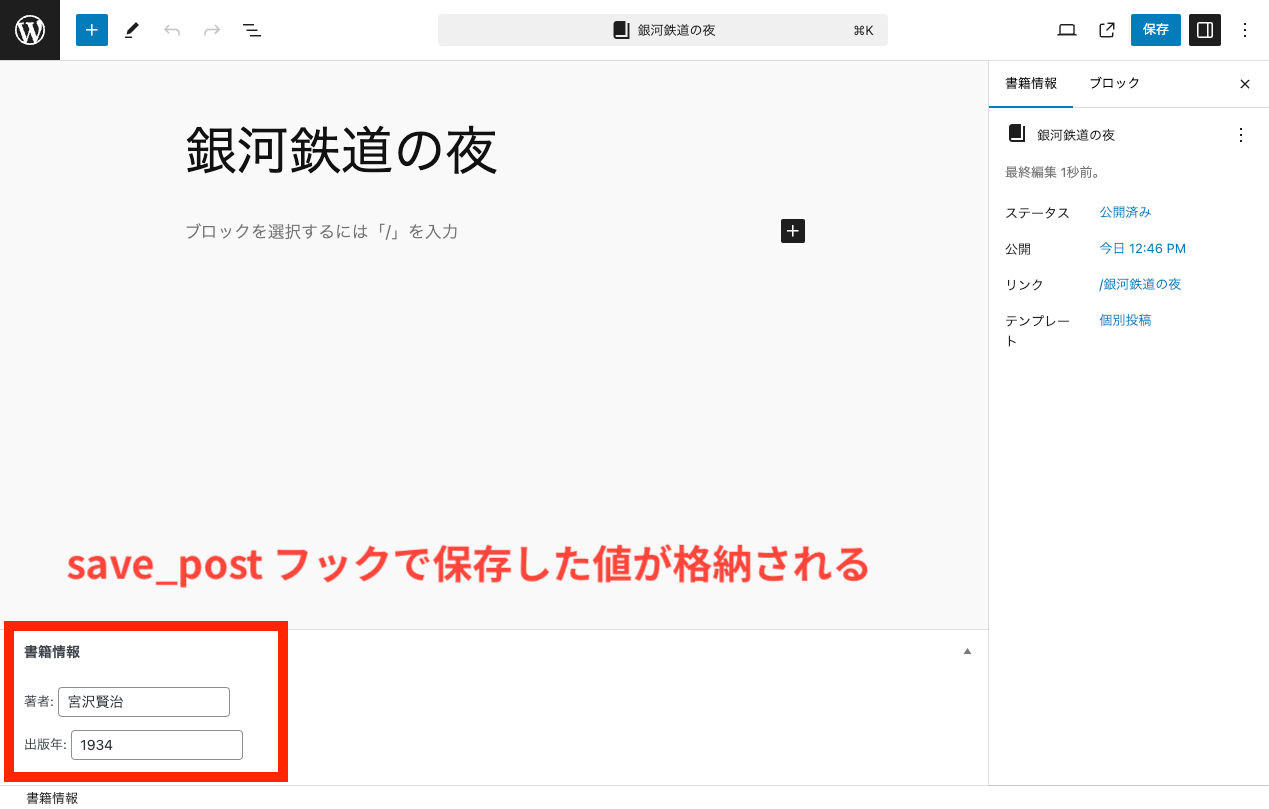Screen dimensions: 1269x809
Task: Switch to the 書籍情報 sidebar tab
Action: click(x=1031, y=84)
